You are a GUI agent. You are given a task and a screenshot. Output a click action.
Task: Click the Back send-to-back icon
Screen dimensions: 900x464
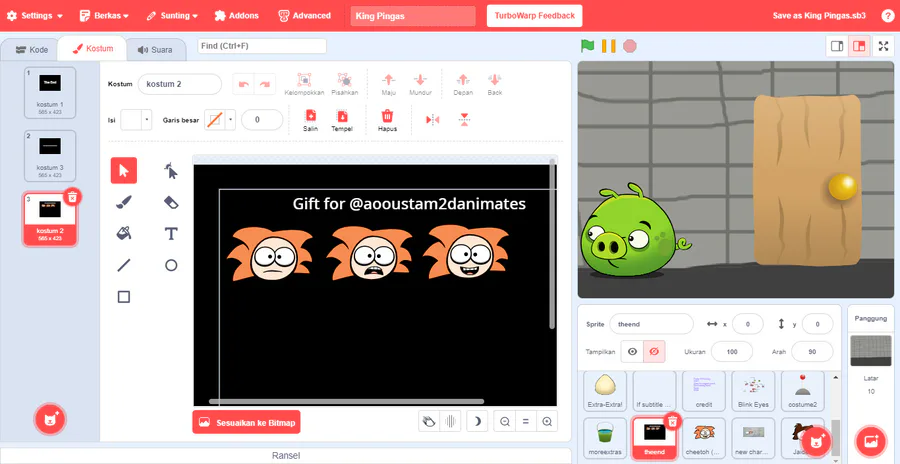494,80
